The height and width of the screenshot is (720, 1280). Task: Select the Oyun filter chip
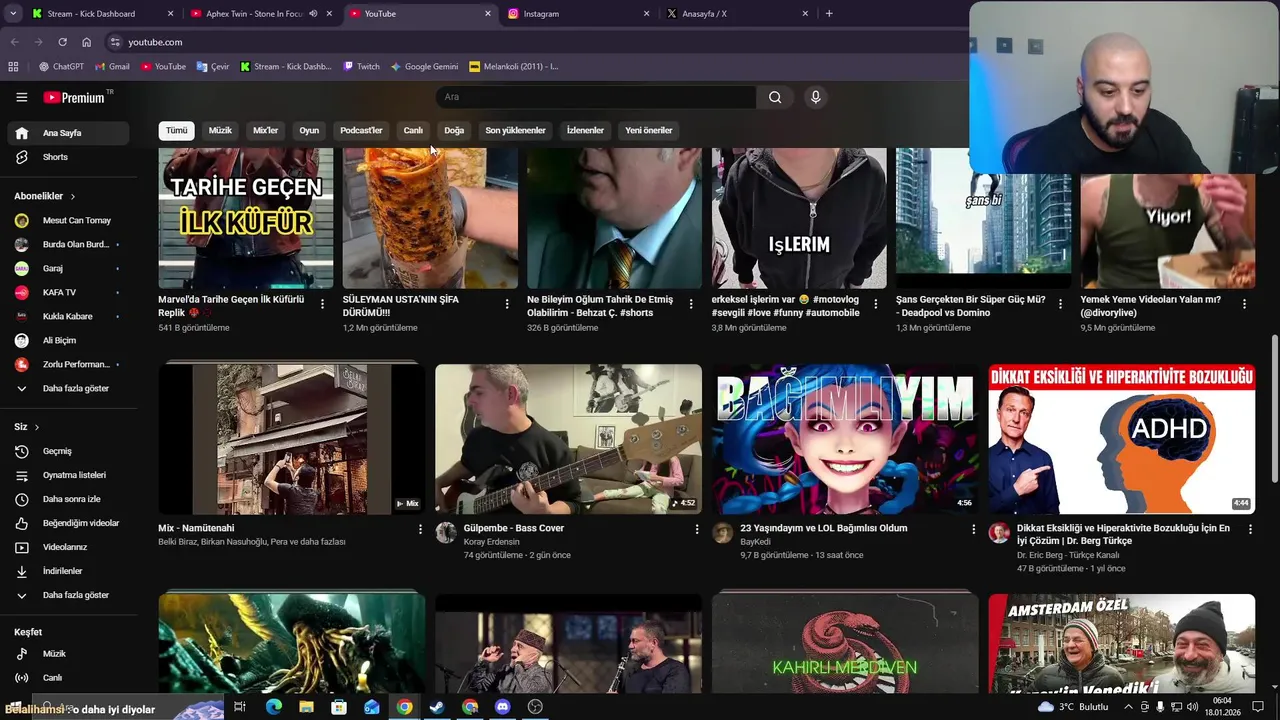tap(309, 130)
